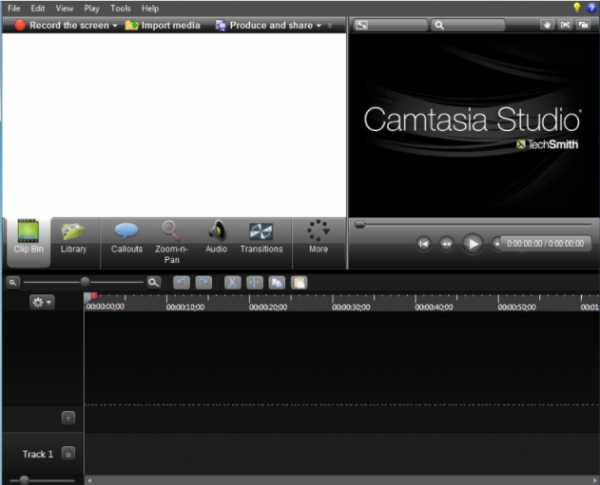The image size is (600, 485).
Task: Expand the Record the screen dropdown arrow
Action: pyautogui.click(x=115, y=25)
